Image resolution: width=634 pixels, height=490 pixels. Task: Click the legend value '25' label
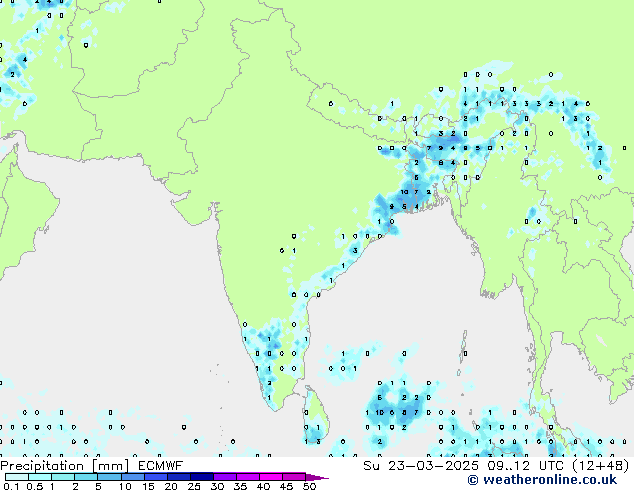[x=194, y=486]
